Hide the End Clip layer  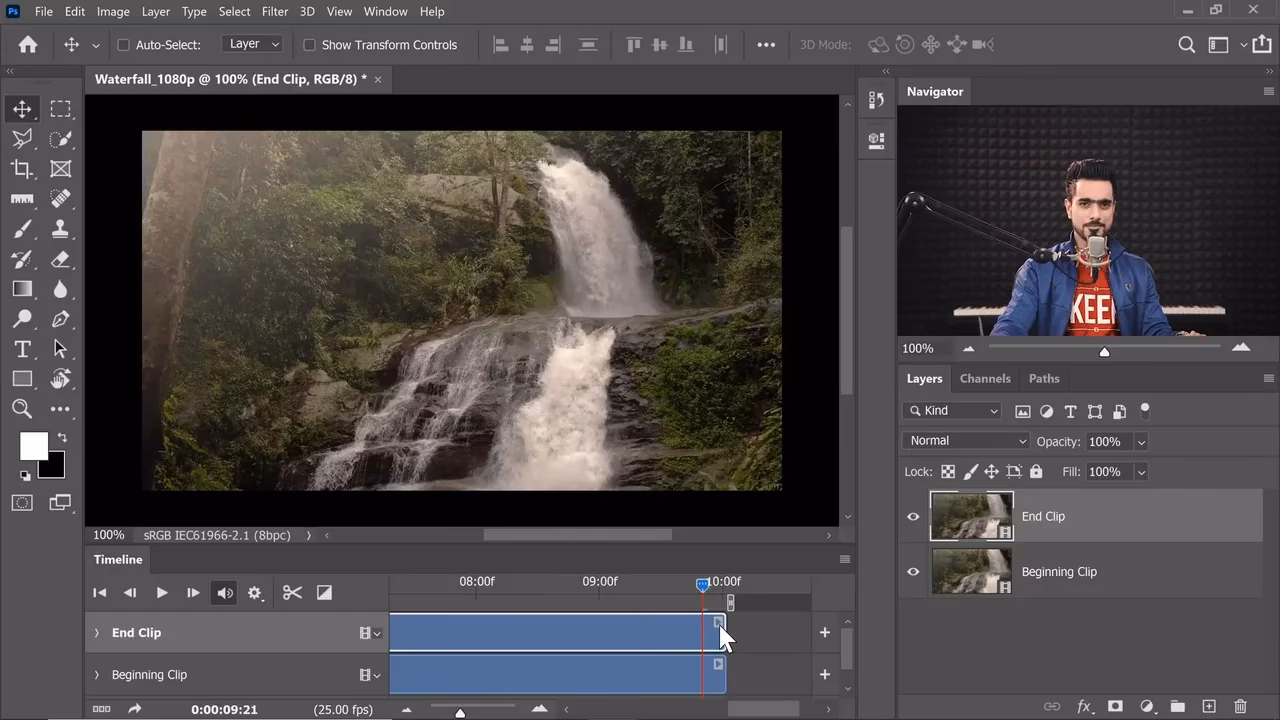pos(913,517)
